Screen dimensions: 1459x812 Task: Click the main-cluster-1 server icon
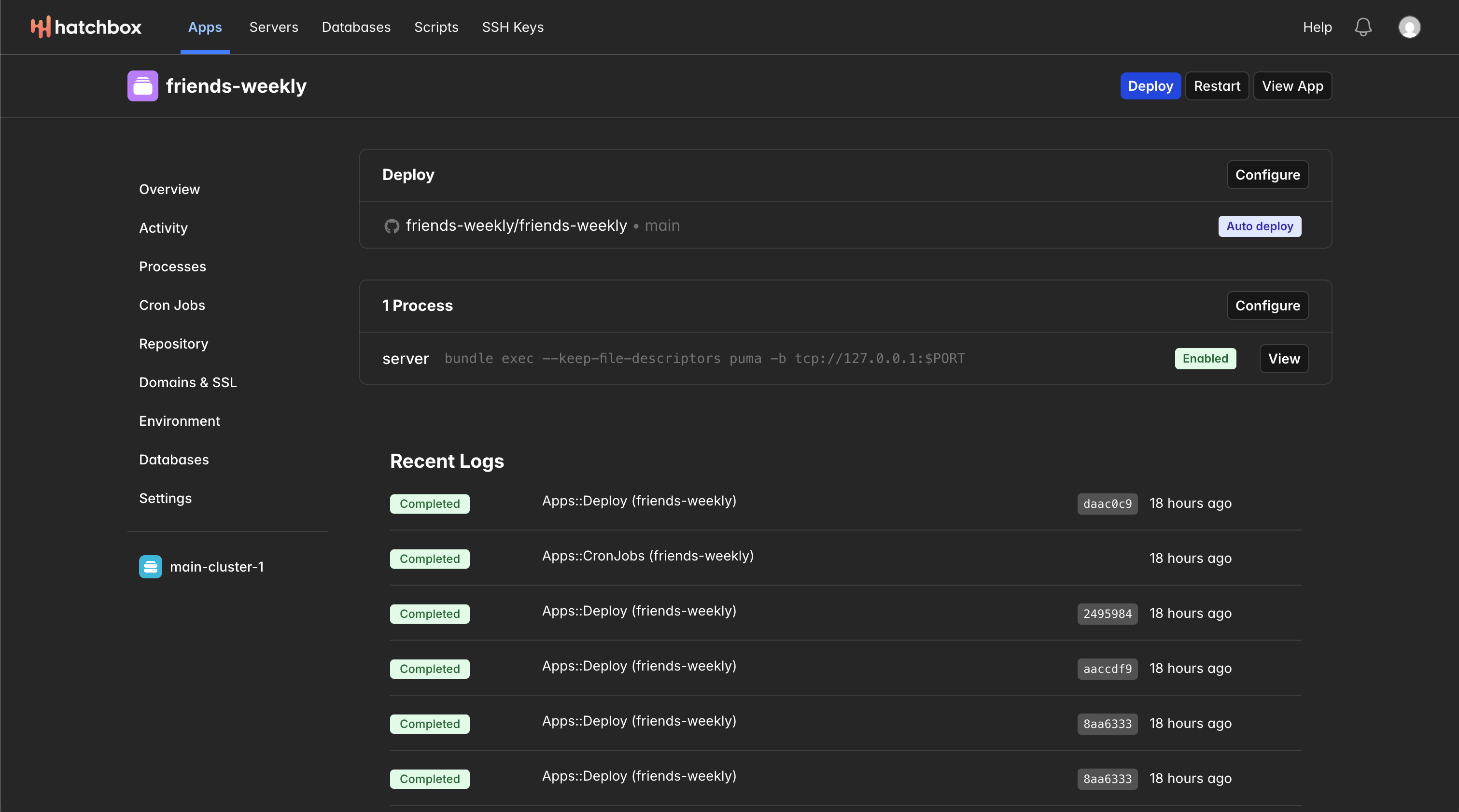[x=151, y=567]
